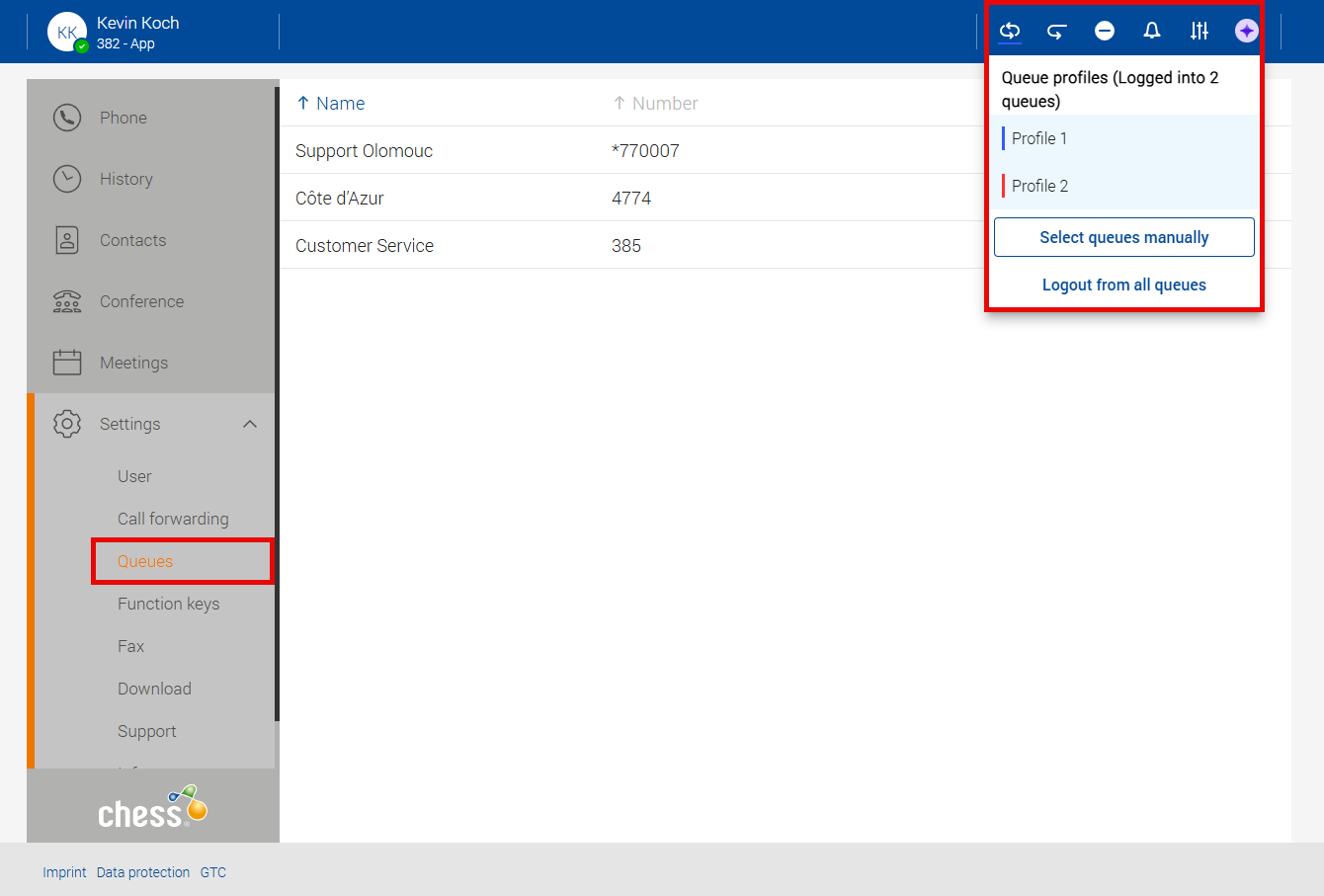Click Logout from all queues

1124,285
